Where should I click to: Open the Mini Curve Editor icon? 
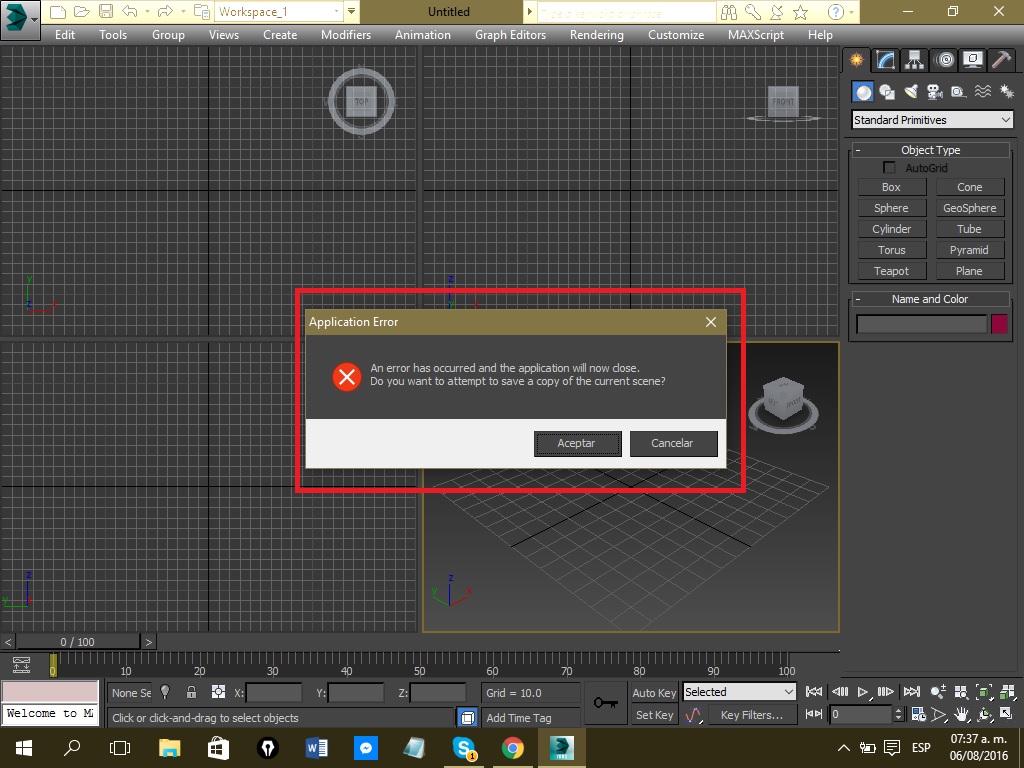pos(22,665)
